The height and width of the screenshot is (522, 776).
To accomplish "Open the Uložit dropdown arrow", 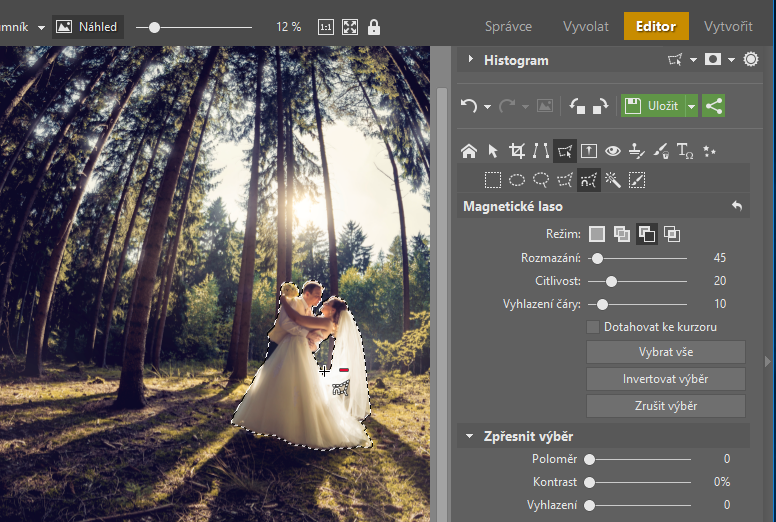I will [691, 105].
